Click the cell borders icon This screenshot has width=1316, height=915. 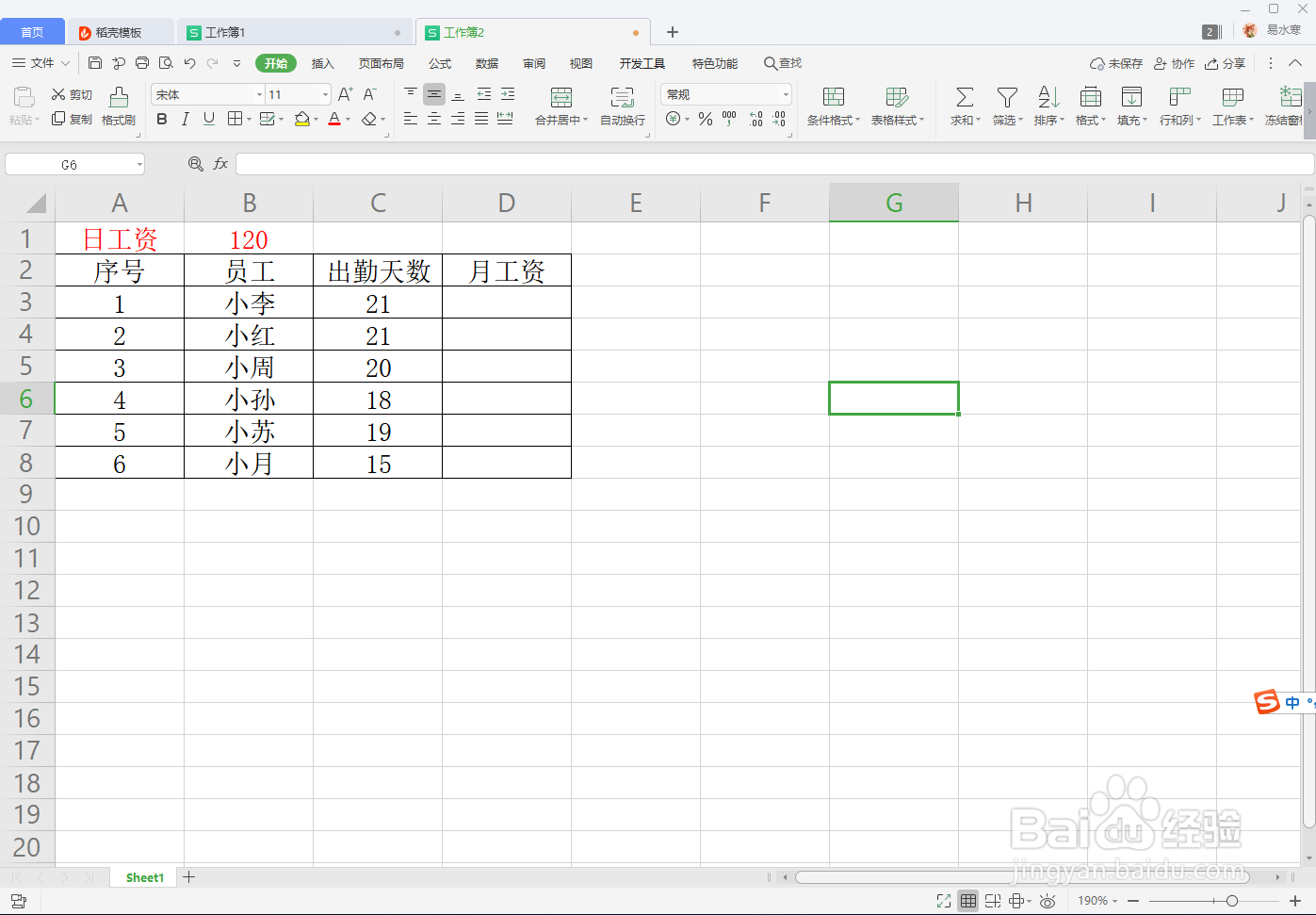[x=235, y=119]
